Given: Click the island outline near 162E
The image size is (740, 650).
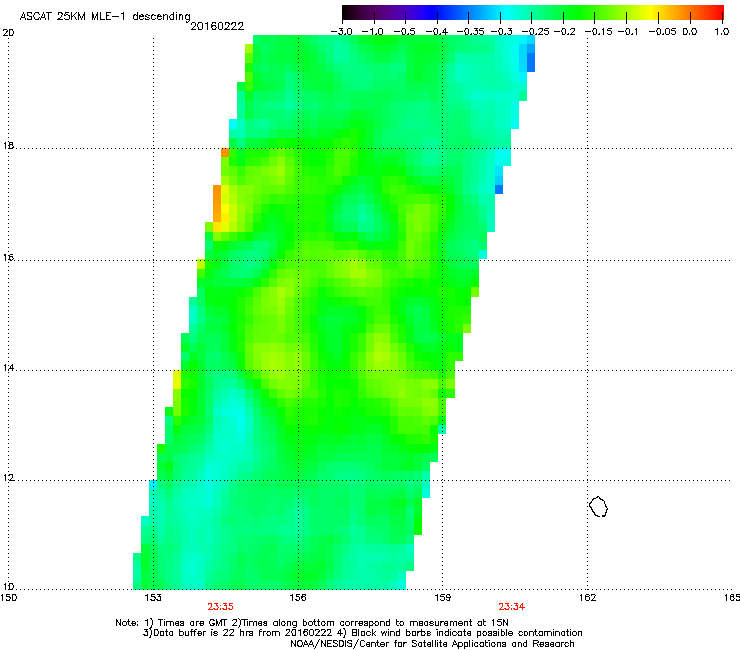Looking at the screenshot, I should (598, 507).
